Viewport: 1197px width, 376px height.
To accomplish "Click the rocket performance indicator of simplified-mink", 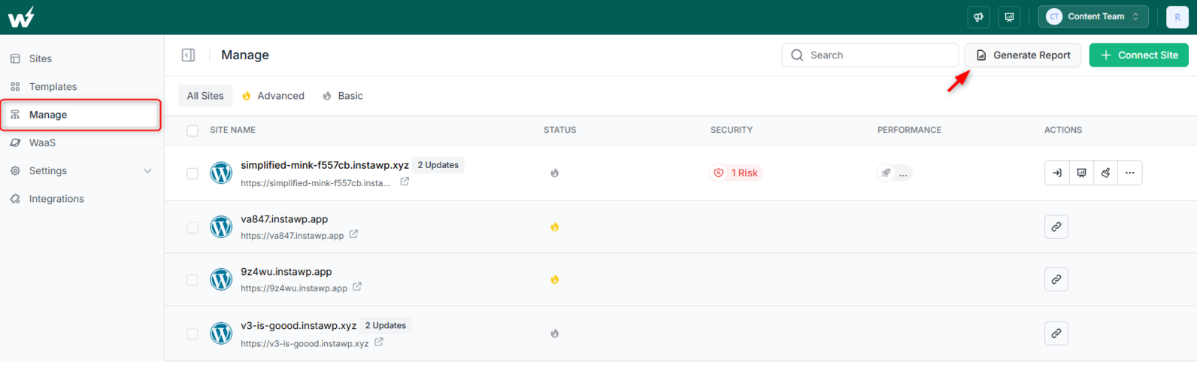I will click(x=894, y=173).
